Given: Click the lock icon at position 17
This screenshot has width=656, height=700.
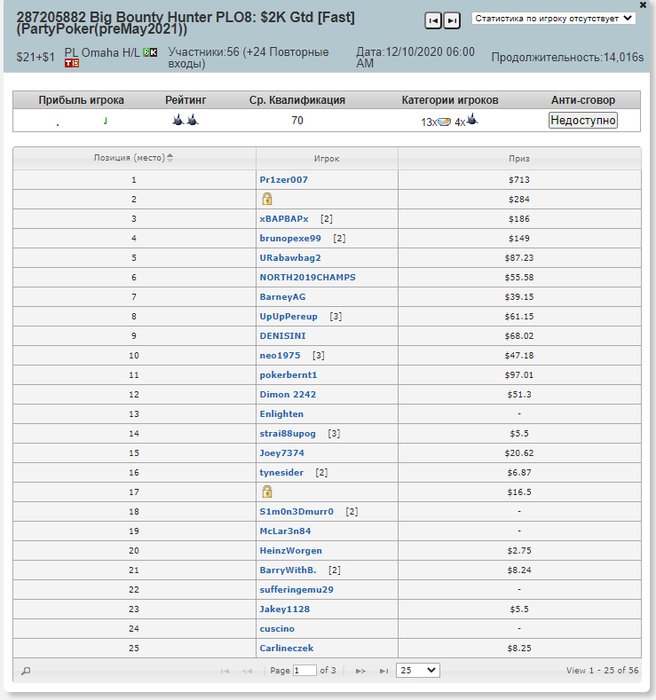Looking at the screenshot, I should coord(267,492).
